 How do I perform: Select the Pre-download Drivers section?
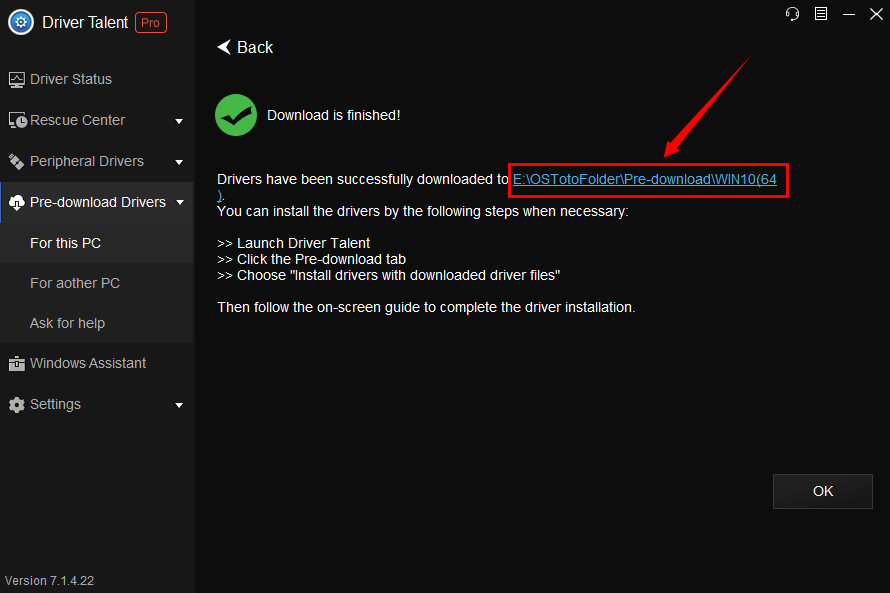tap(96, 203)
